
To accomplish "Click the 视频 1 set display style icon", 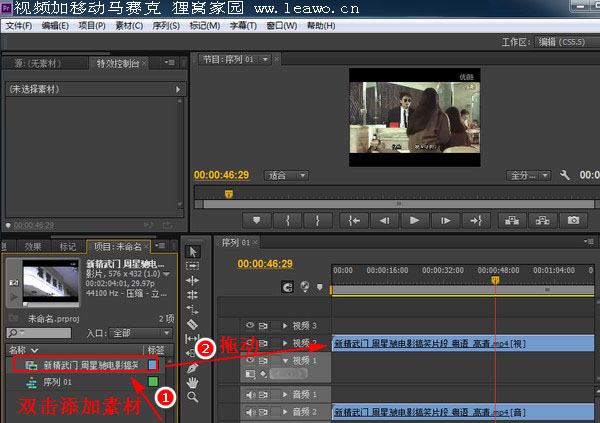I will (x=250, y=374).
